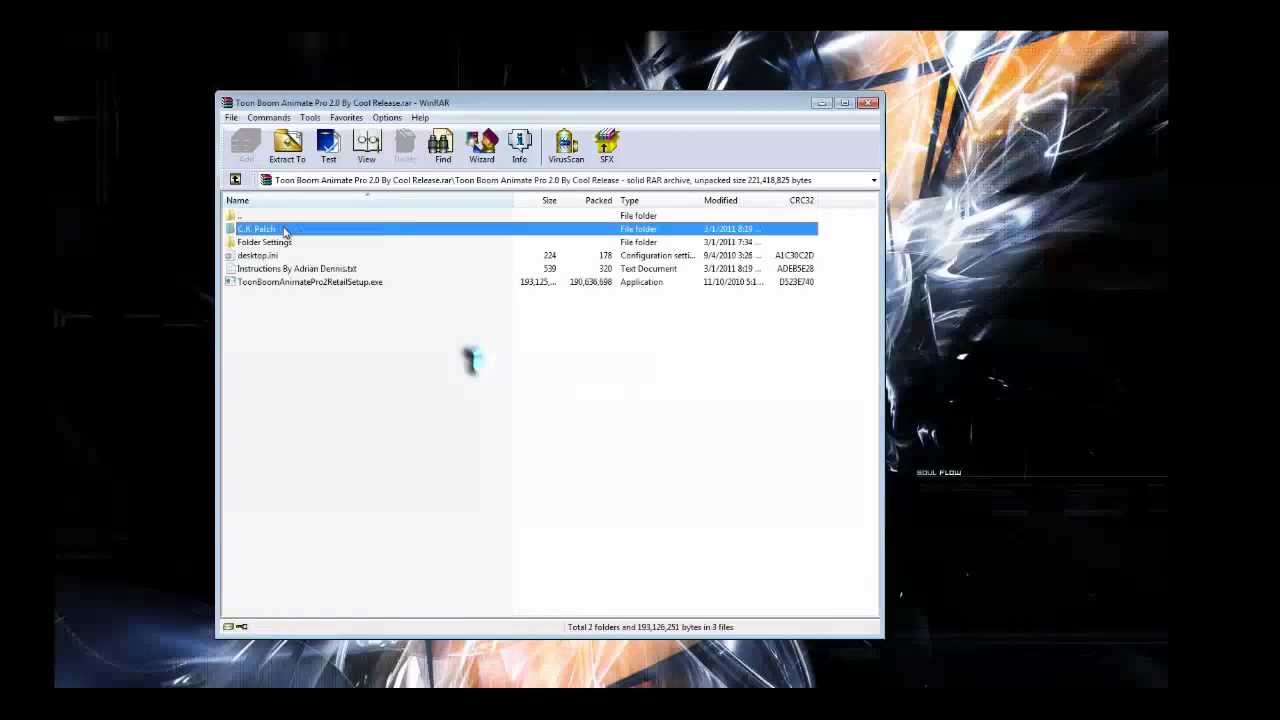The image size is (1280, 720).
Task: Open the Tools menu
Action: 310,118
